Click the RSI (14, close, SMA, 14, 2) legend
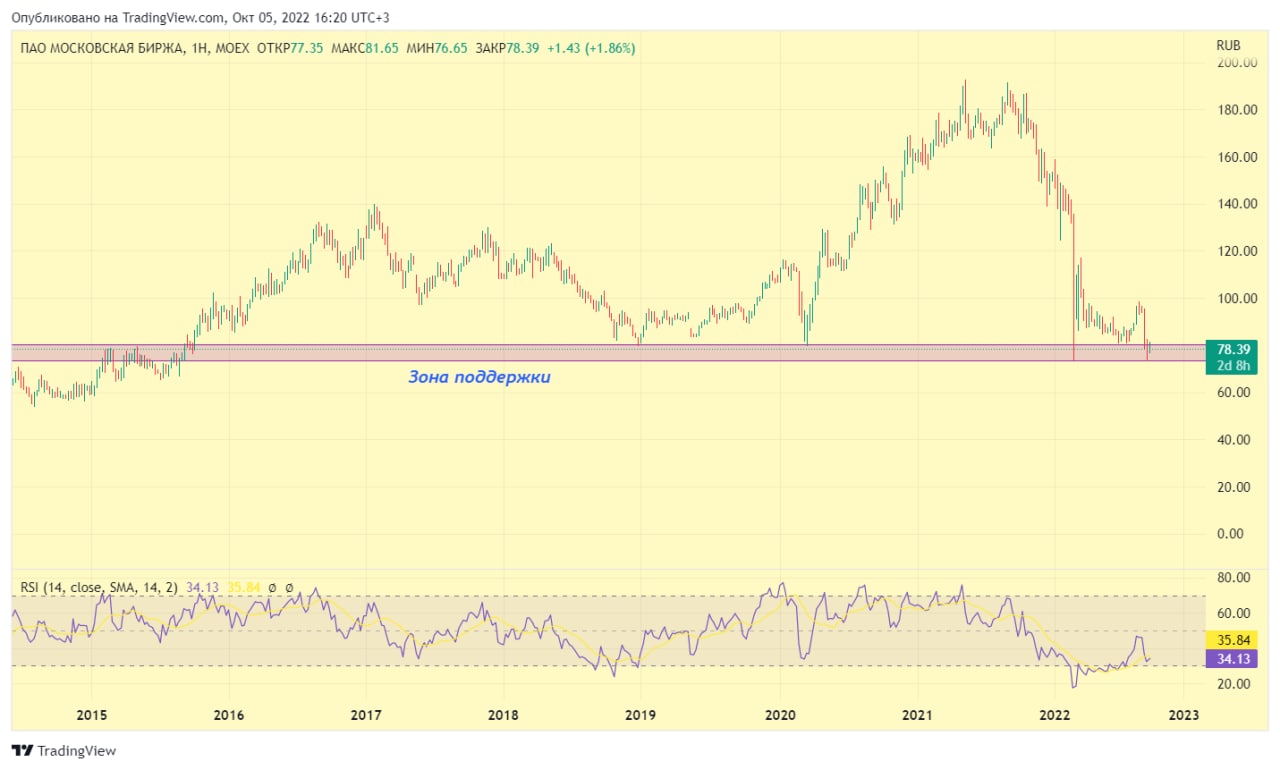1280x770 pixels. (99, 588)
